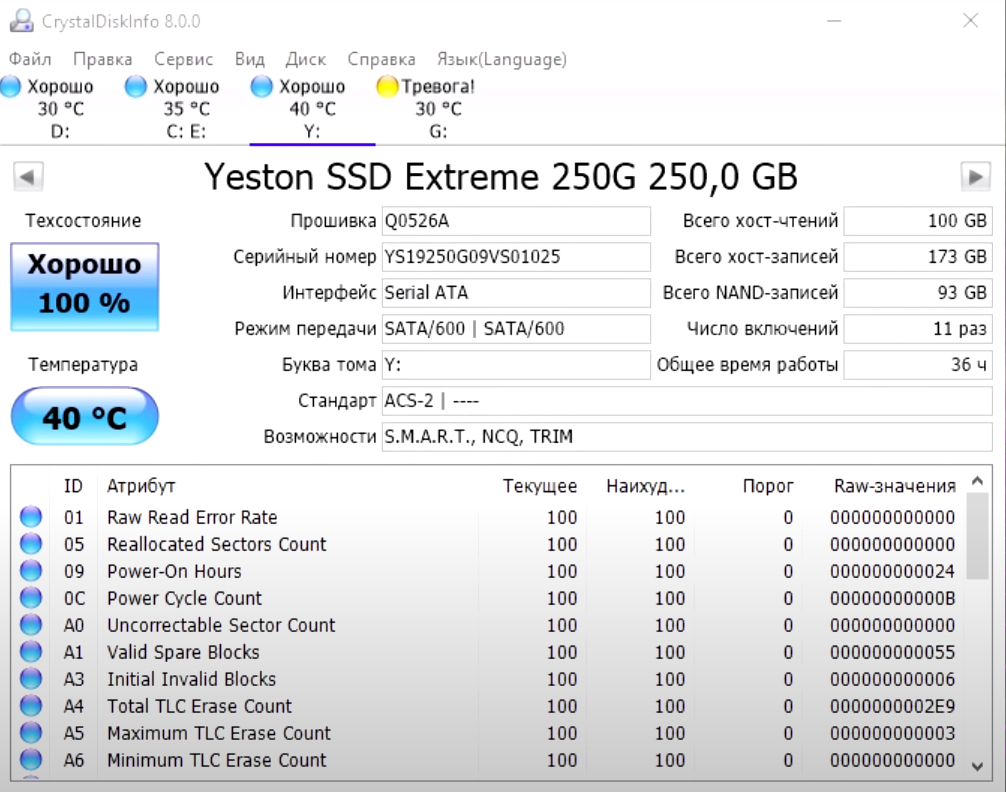
Task: Click the attribute list scrollbar thumb
Action: point(977,537)
